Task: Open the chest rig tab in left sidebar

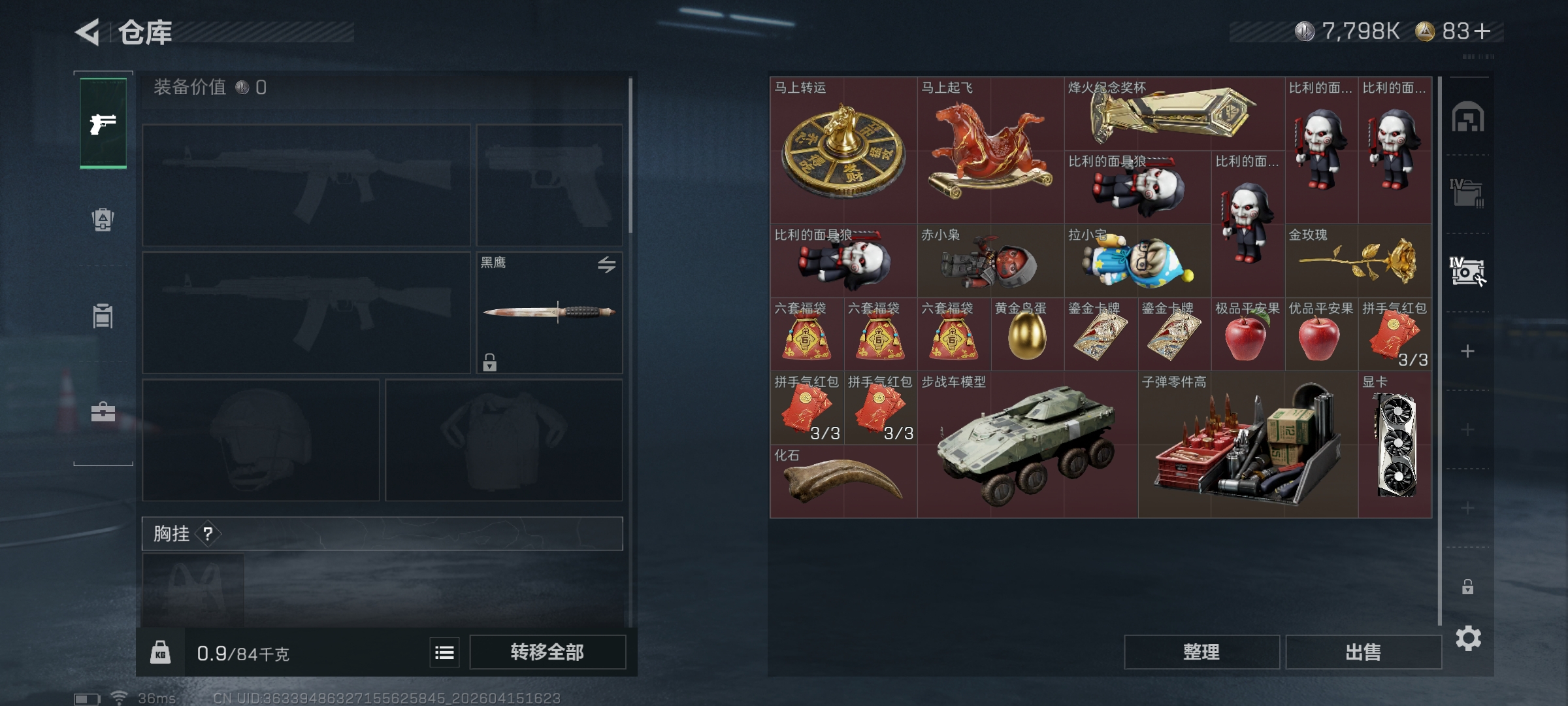Action: coord(103,316)
